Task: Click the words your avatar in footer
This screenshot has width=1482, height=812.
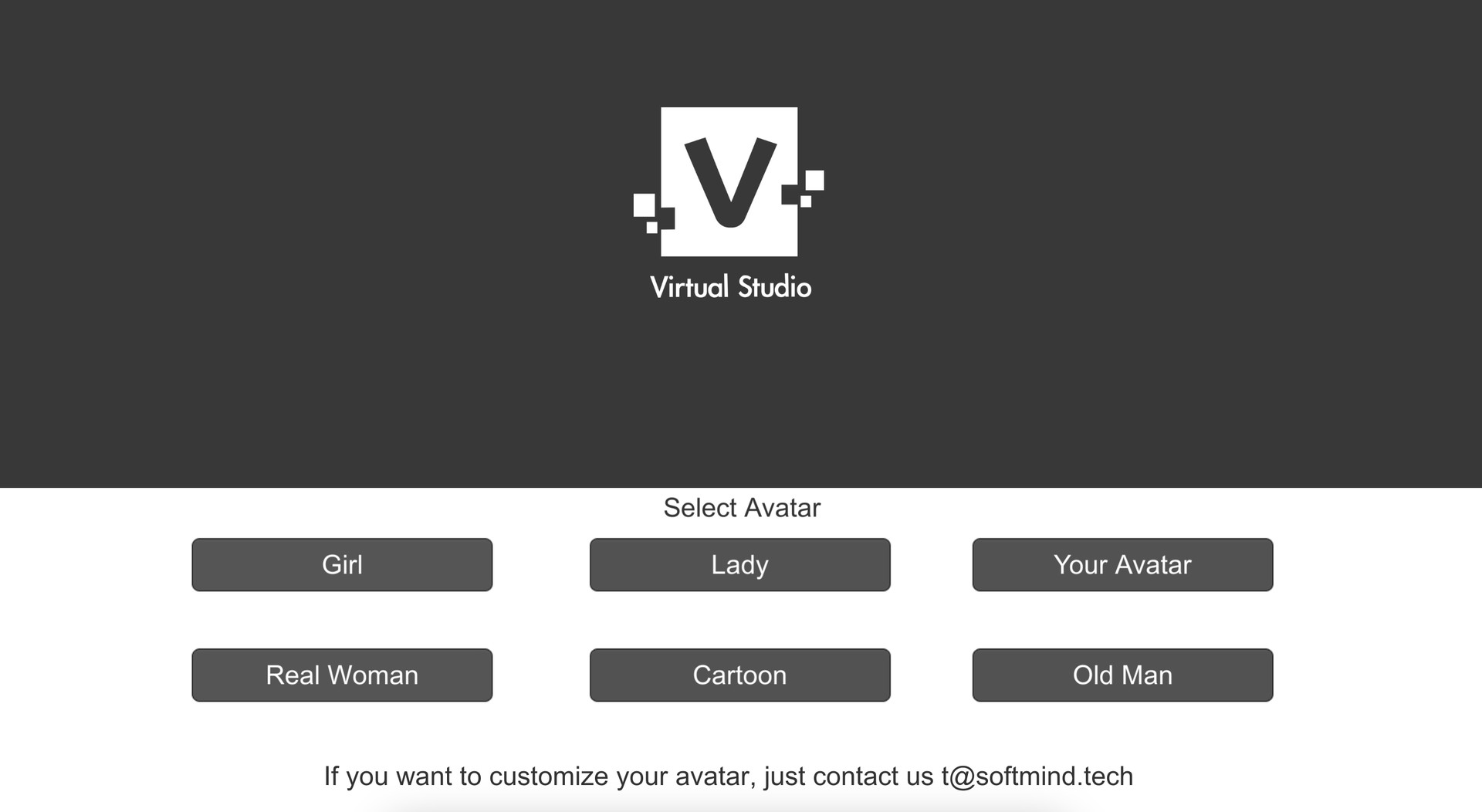Action: [686, 776]
